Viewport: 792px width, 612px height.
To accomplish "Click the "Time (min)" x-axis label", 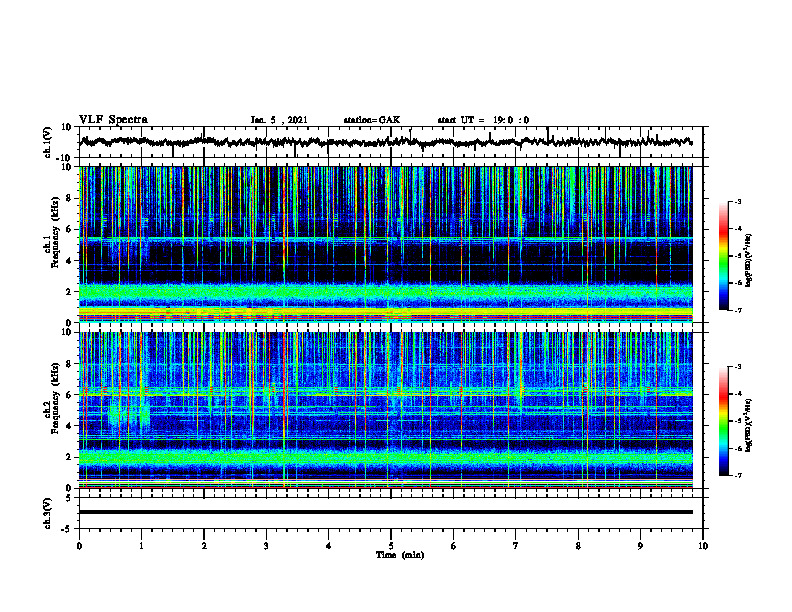I will 400,555.
